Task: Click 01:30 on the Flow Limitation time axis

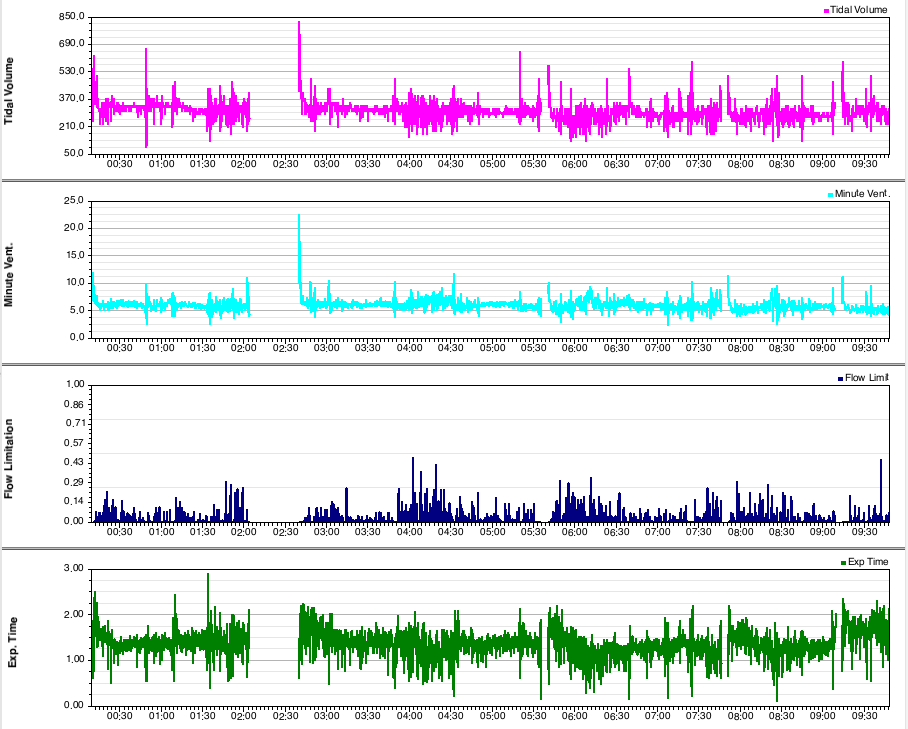Action: (202, 532)
